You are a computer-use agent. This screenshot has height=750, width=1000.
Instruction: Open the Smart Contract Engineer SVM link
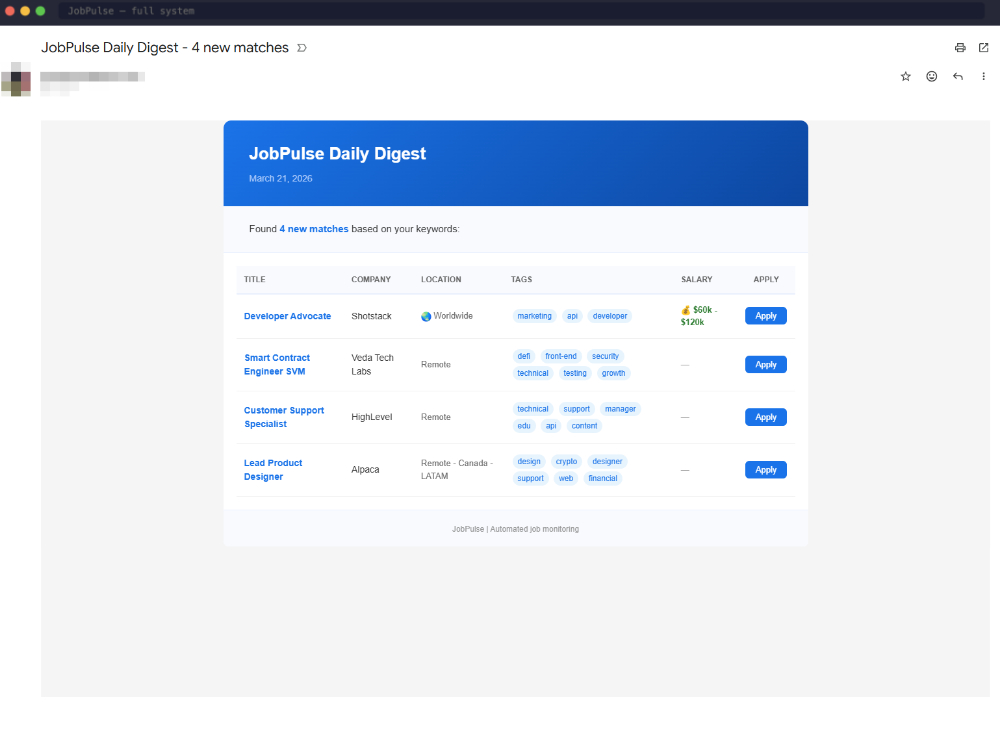[277, 365]
